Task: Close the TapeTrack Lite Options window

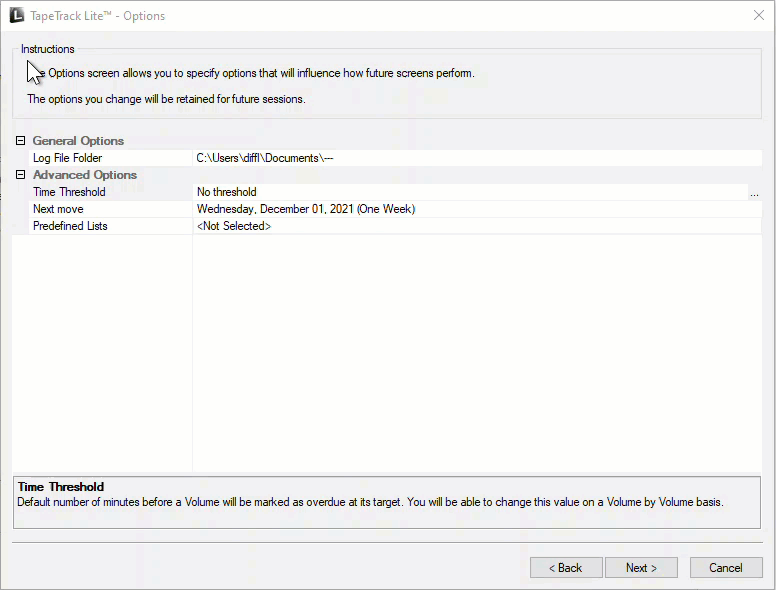Action: 759,15
